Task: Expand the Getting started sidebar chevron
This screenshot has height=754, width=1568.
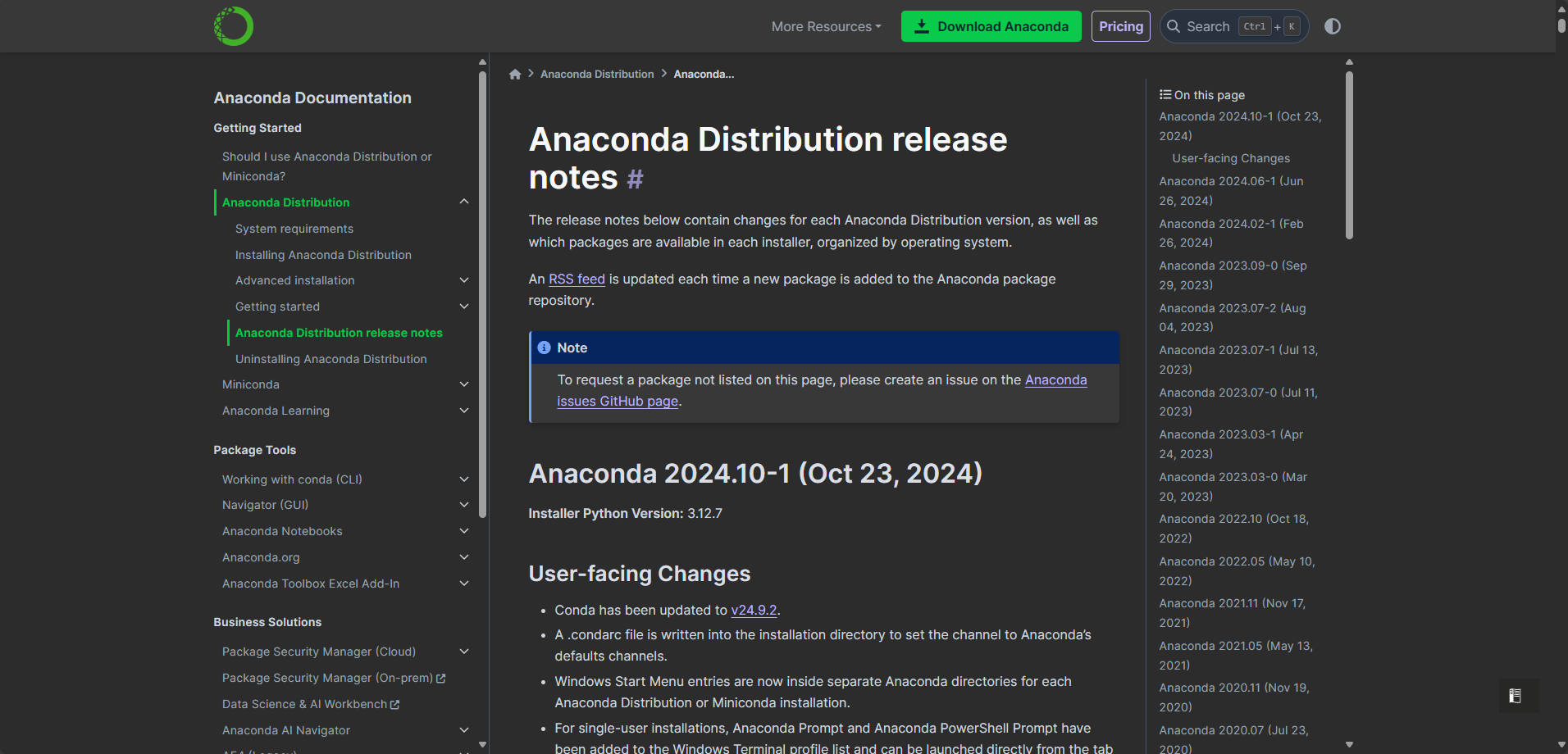Action: point(464,307)
